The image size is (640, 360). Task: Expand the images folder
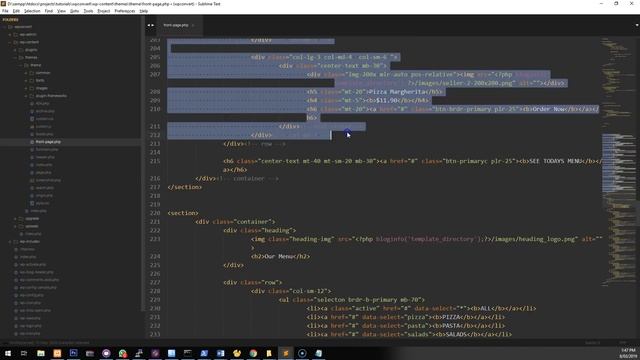coord(26,88)
